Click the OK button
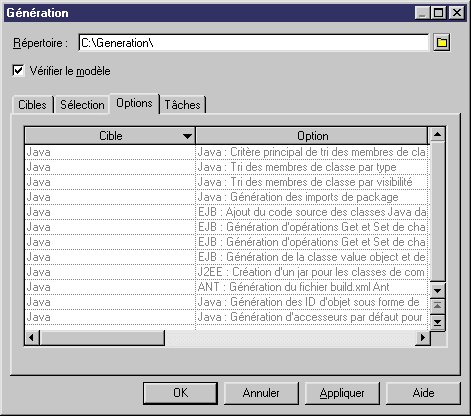This screenshot has height=416, width=471. pos(180,393)
